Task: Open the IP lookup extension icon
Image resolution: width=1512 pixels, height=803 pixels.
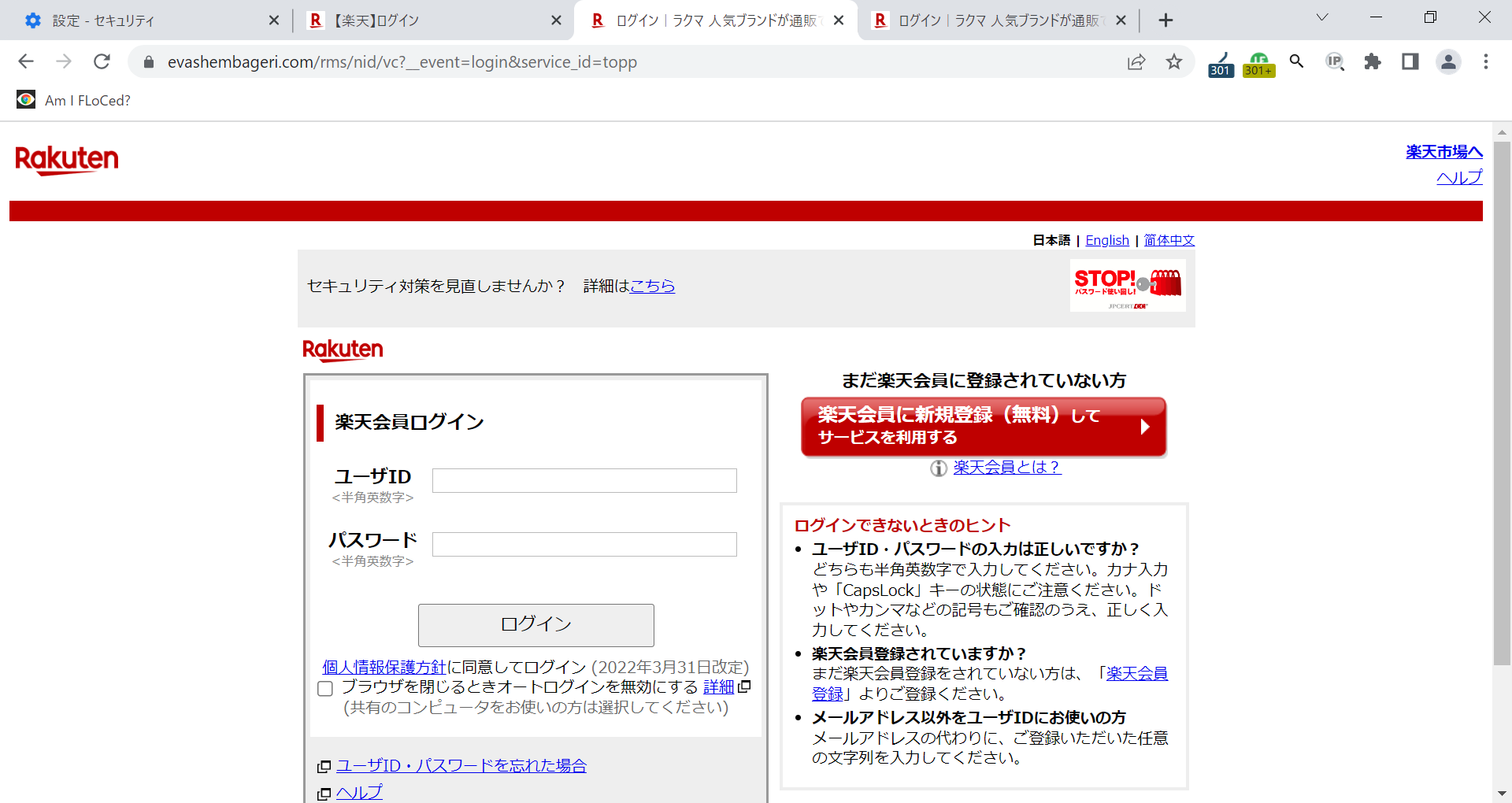Action: coord(1334,61)
